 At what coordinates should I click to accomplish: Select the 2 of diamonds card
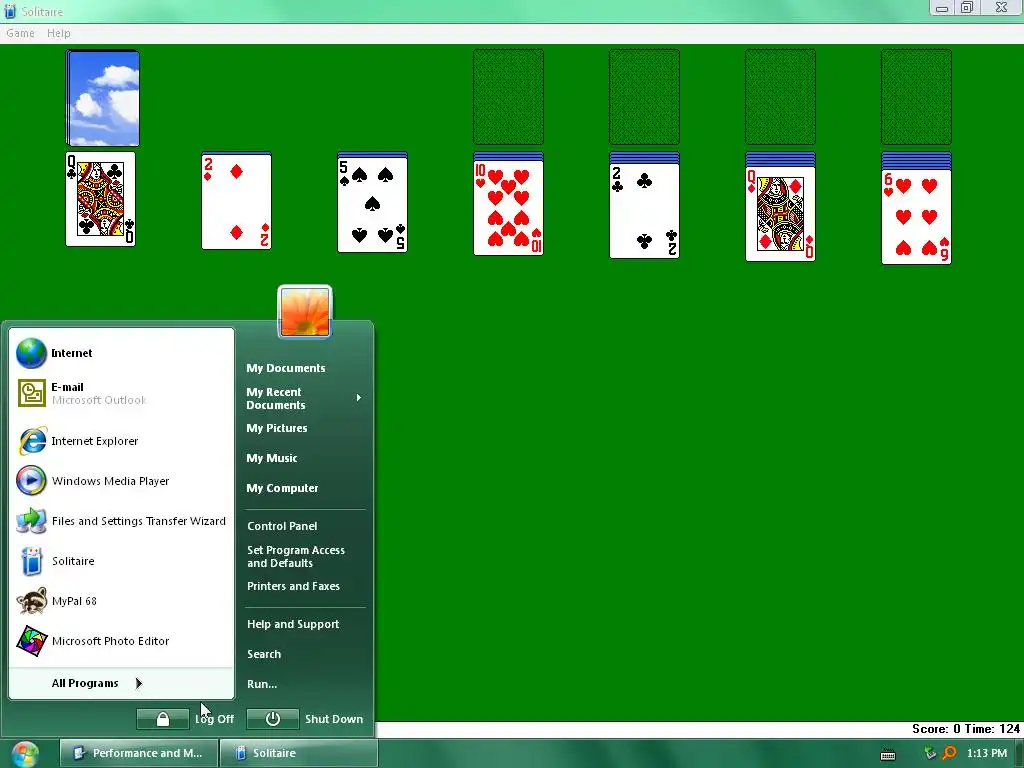tap(236, 202)
